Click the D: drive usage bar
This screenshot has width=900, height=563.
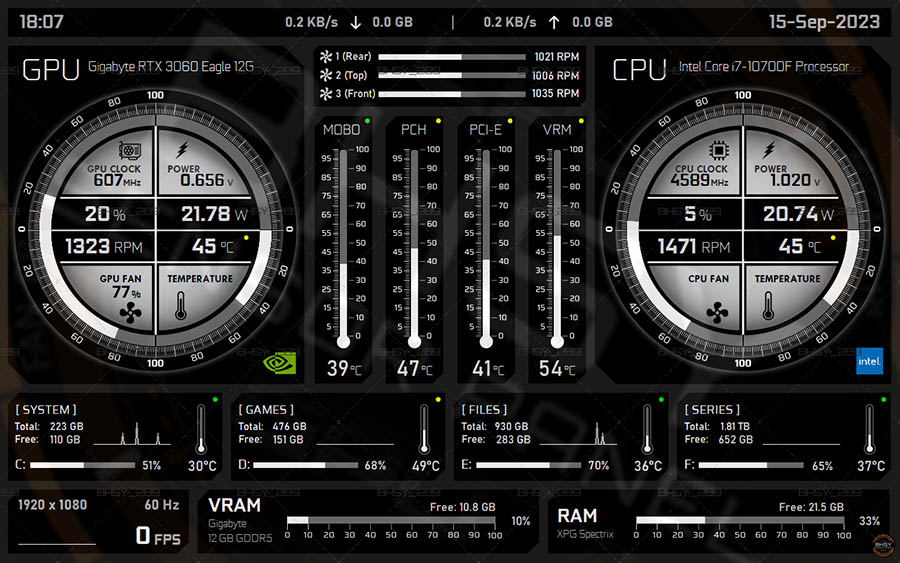305,465
